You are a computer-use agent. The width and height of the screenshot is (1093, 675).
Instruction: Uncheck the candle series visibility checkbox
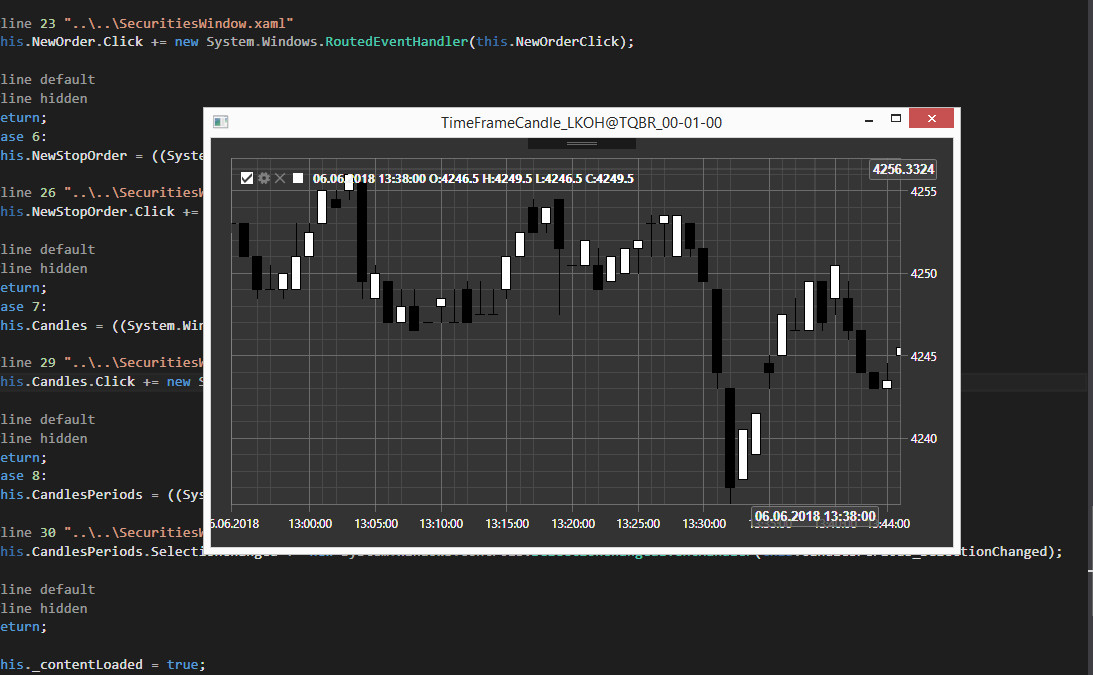click(x=247, y=178)
